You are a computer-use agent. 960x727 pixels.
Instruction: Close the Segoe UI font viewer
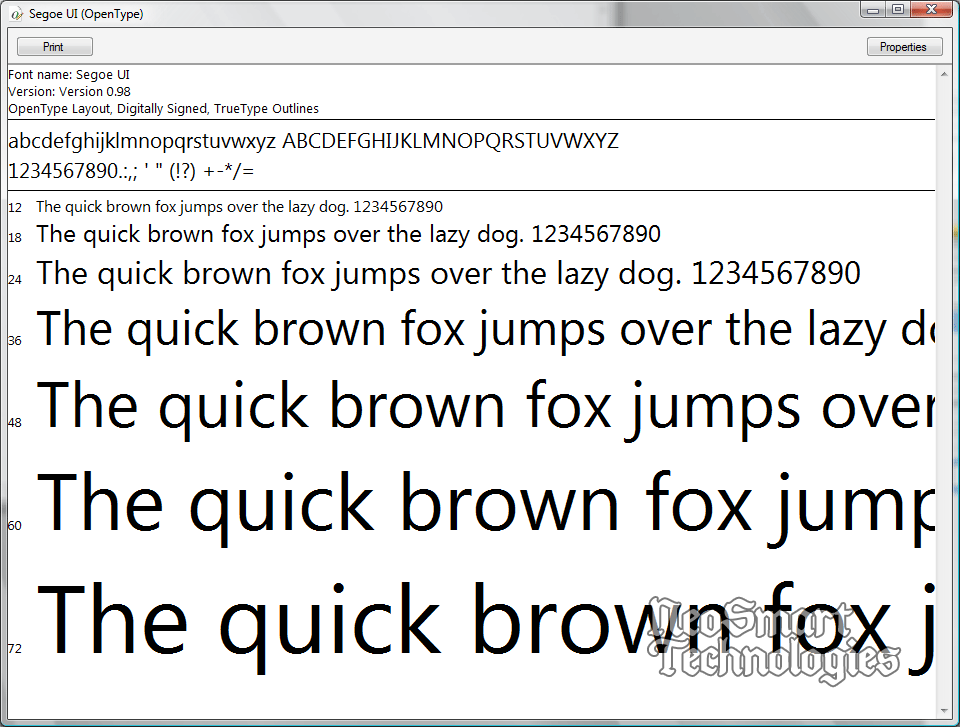point(931,10)
